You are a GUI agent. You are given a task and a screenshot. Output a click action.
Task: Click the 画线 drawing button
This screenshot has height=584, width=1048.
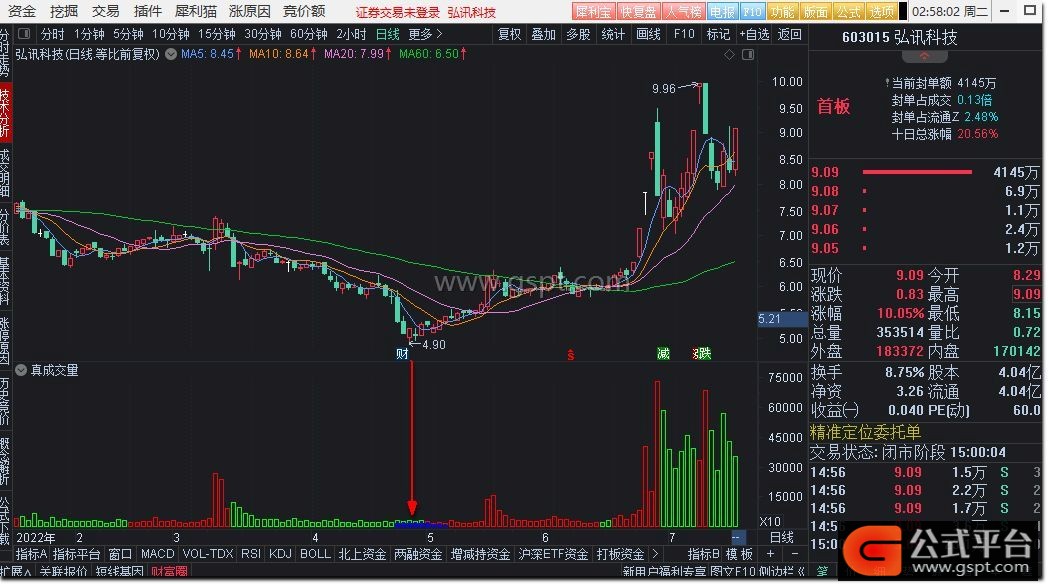tap(648, 33)
